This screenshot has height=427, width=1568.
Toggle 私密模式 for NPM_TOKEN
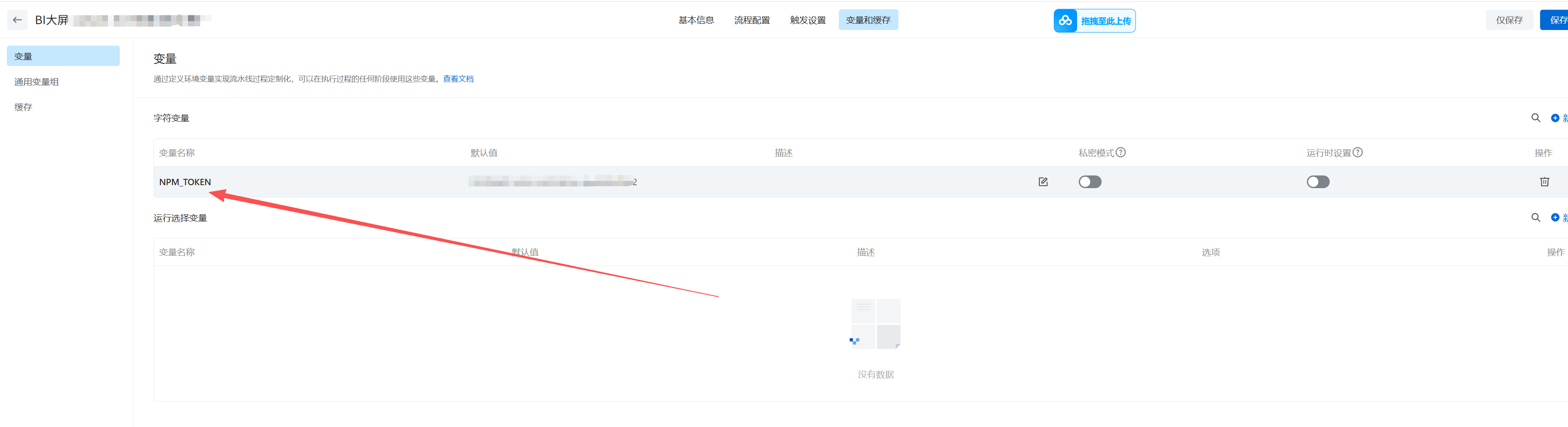(1090, 182)
